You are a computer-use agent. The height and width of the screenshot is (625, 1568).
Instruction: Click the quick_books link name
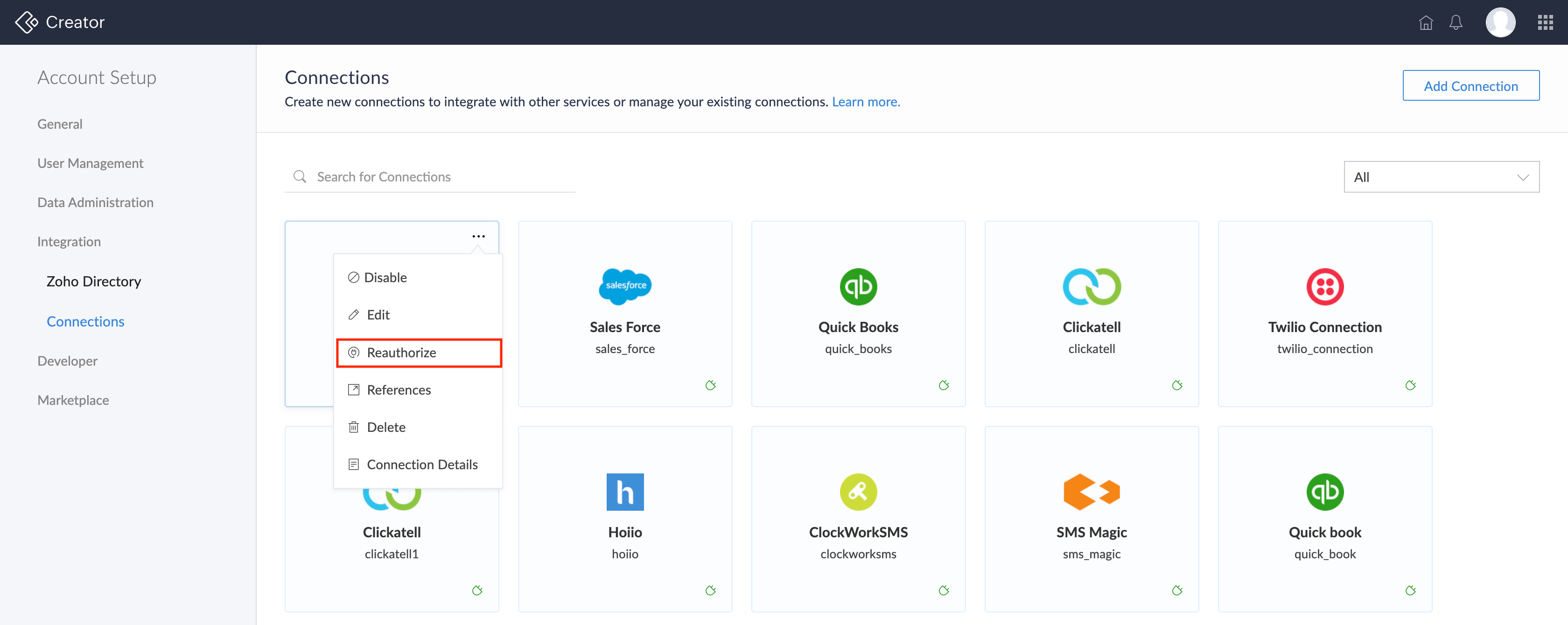pyautogui.click(x=858, y=349)
